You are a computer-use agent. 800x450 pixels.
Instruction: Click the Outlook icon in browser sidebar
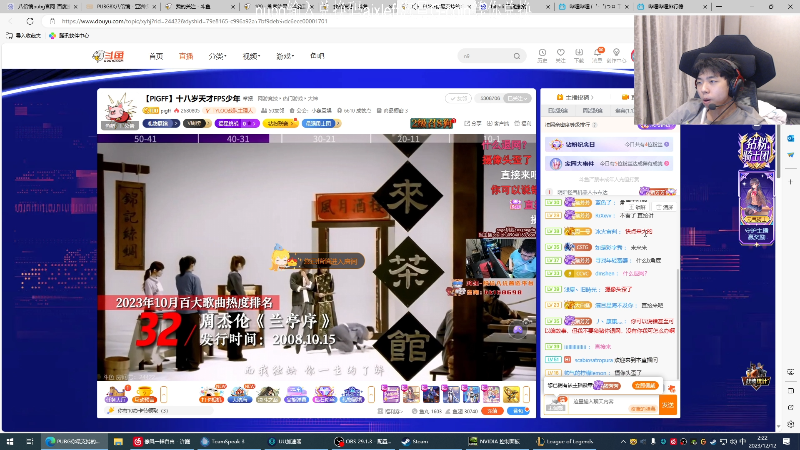pos(791,138)
